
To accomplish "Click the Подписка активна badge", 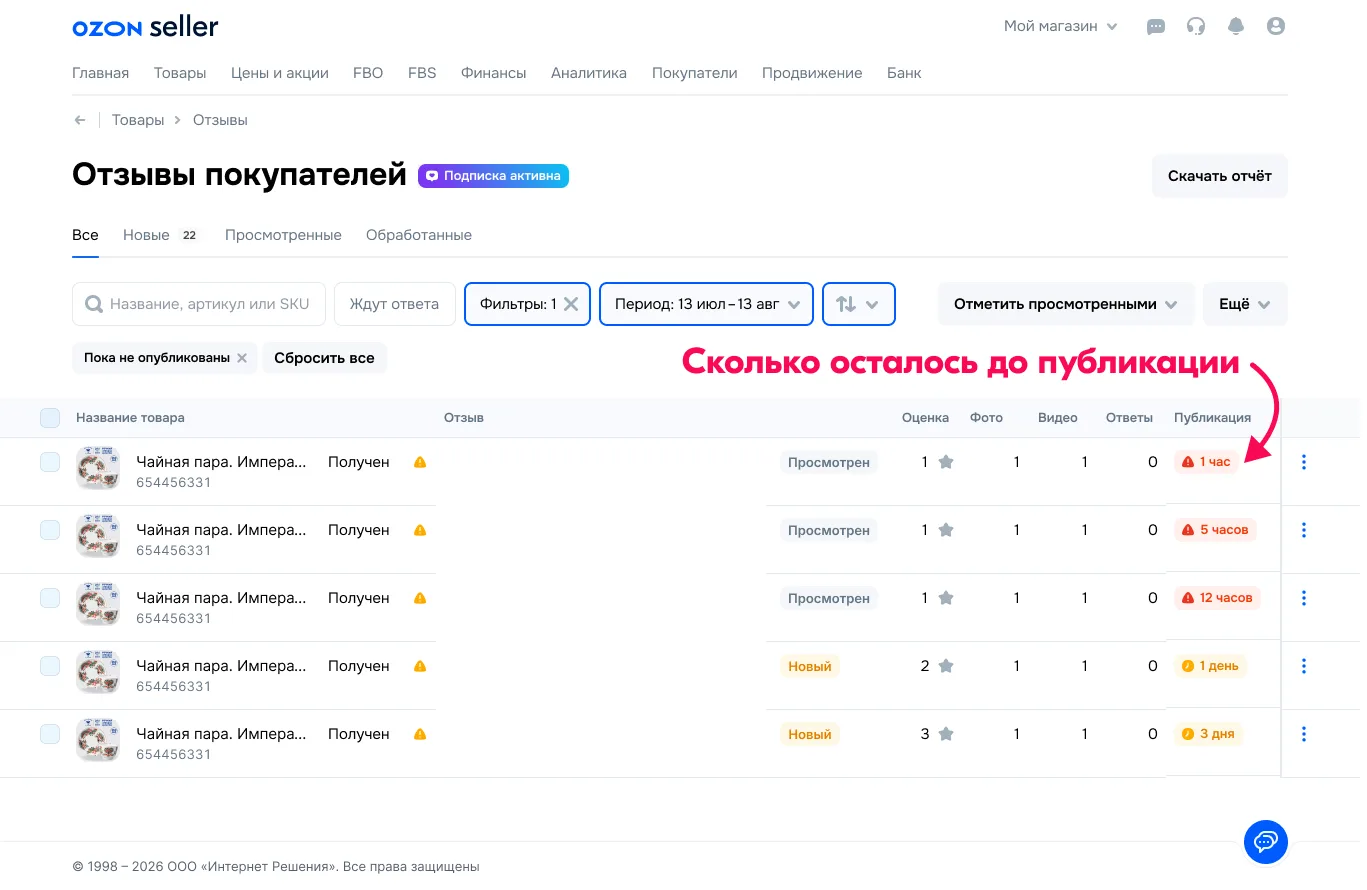I will (x=493, y=176).
